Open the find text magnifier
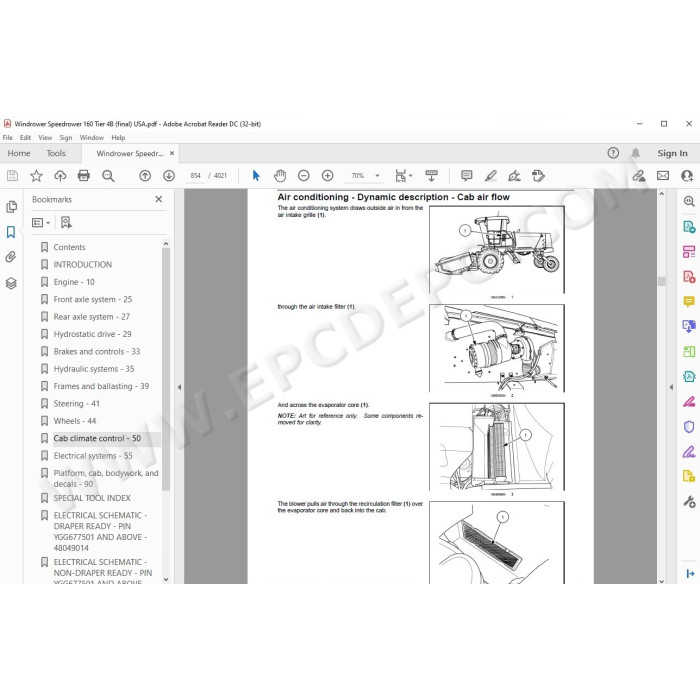Viewport: 700px width, 700px height. tap(108, 176)
